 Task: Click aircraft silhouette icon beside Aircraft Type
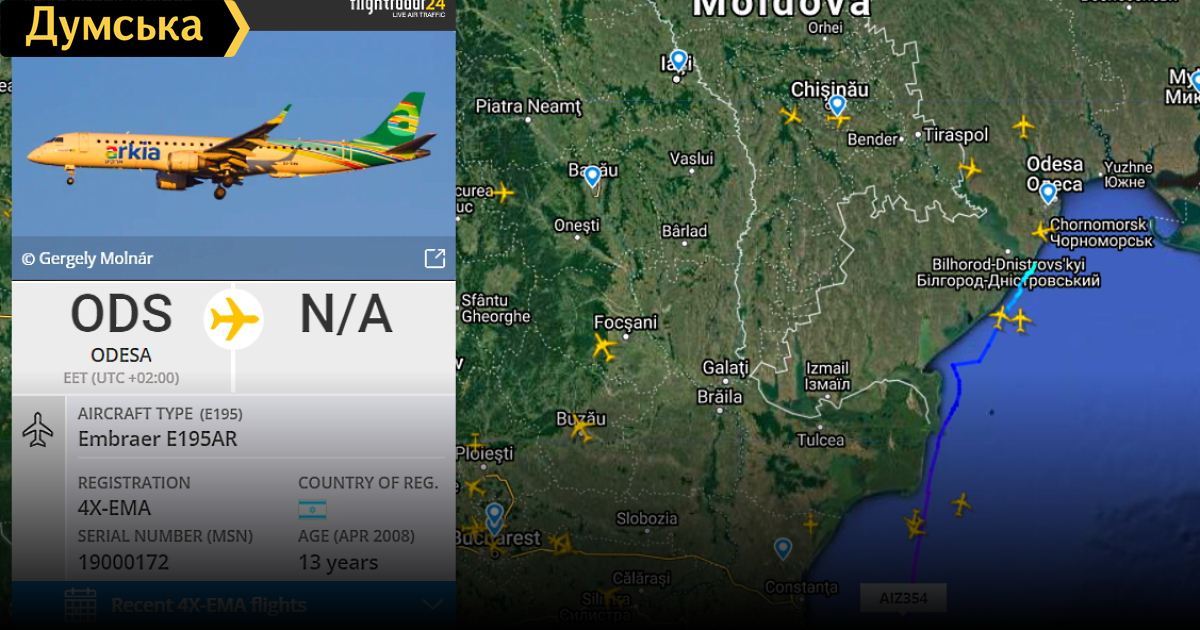38,429
